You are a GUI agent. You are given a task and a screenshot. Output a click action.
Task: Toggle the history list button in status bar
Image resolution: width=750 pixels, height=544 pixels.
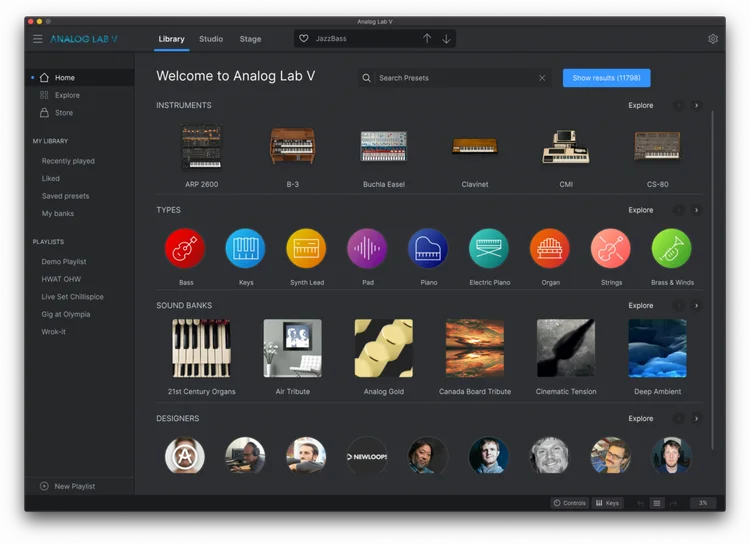pos(656,503)
